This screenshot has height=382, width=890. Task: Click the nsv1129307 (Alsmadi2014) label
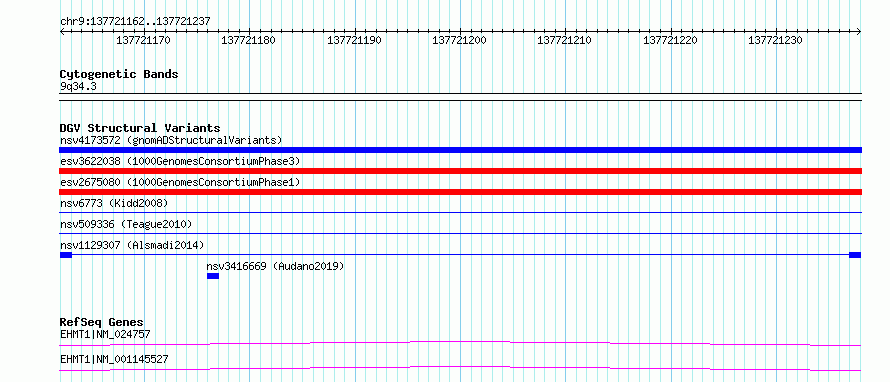tap(132, 245)
